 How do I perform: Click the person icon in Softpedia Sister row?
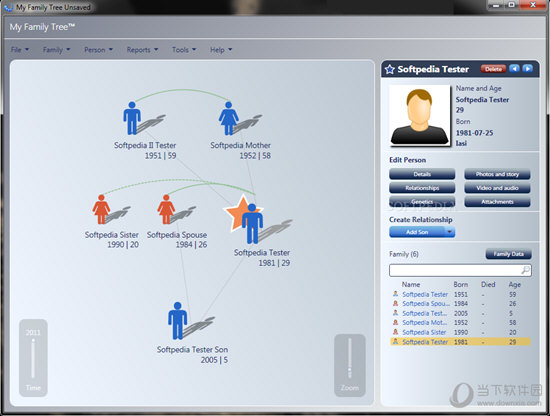[x=395, y=332]
